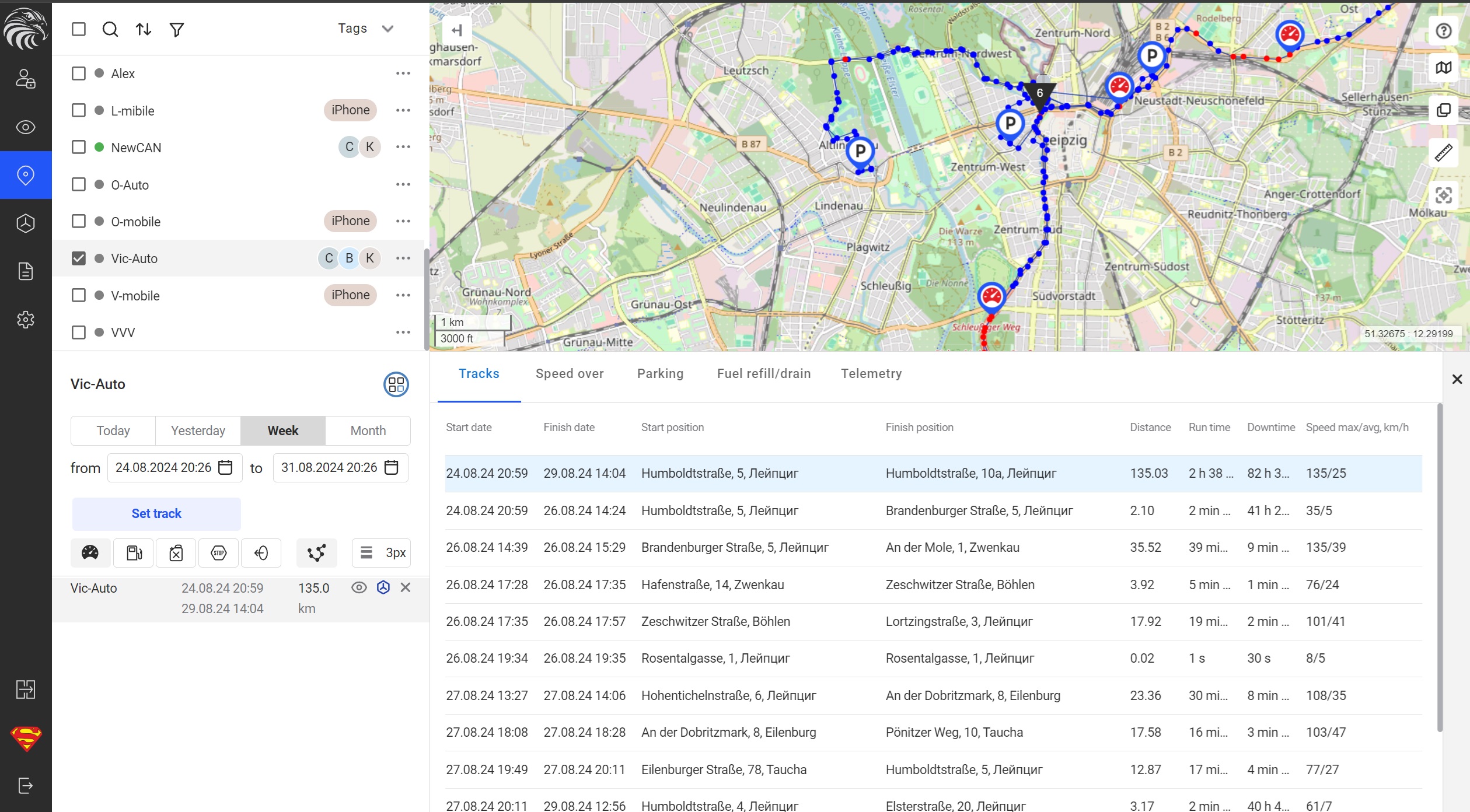Switch to the Telemetry tab
Image resolution: width=1470 pixels, height=812 pixels.
click(871, 374)
